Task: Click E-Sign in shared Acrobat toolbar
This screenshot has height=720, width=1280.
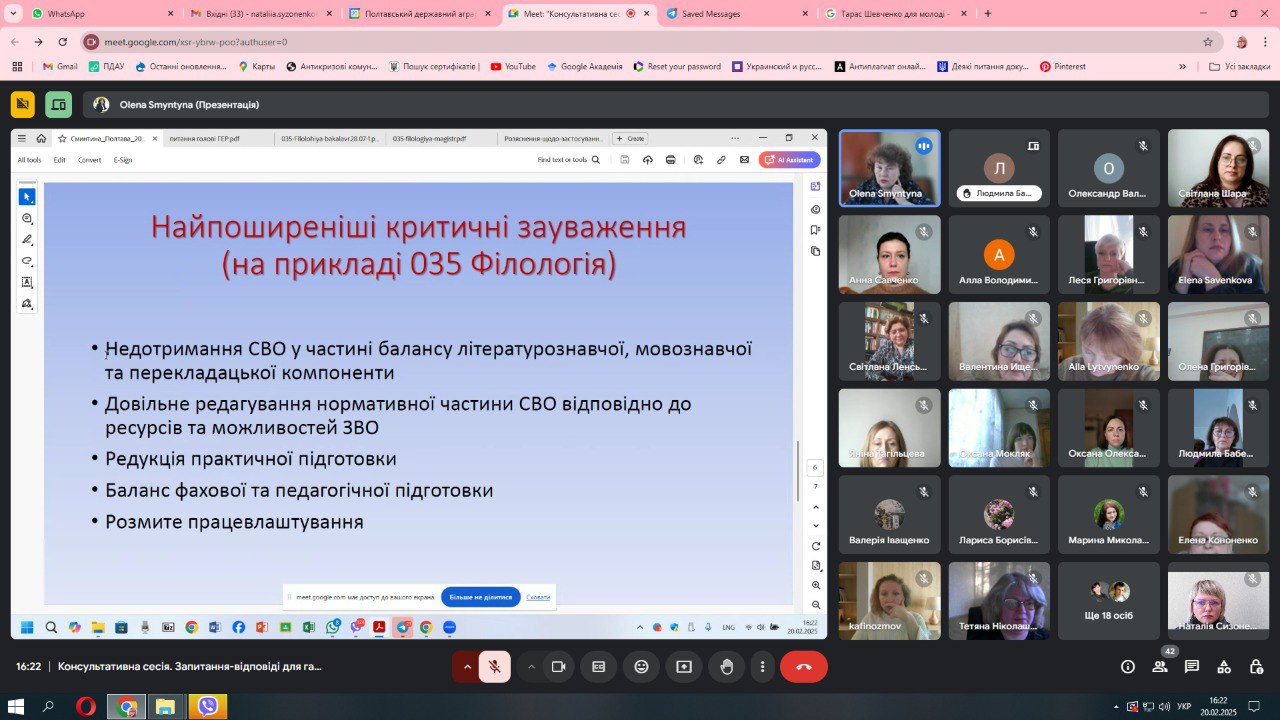Action: tap(123, 160)
